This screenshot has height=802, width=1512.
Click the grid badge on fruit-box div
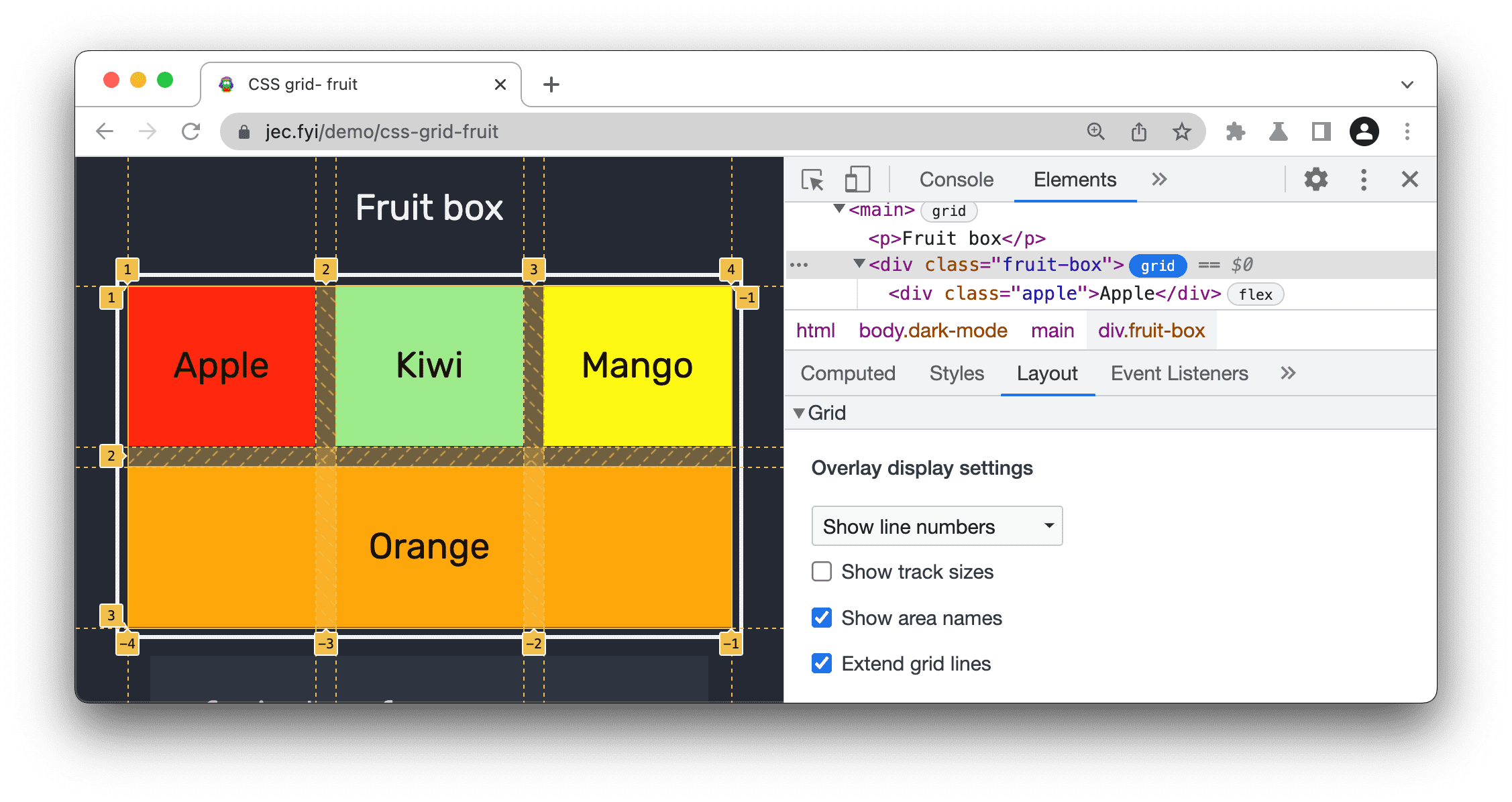click(x=1160, y=265)
